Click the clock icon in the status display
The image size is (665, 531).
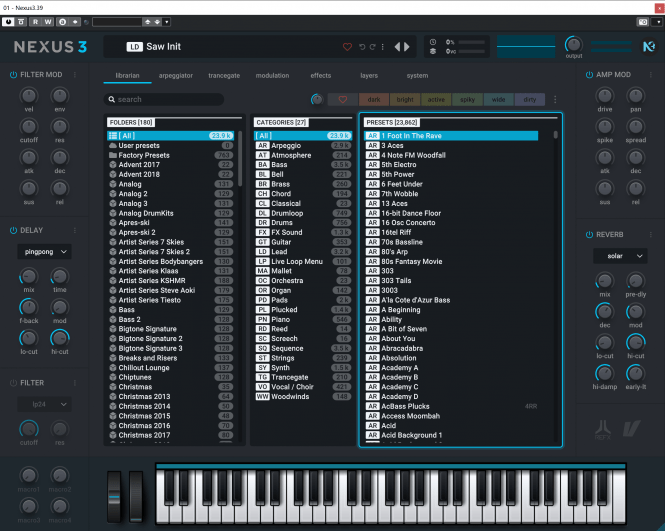(x=433, y=42)
